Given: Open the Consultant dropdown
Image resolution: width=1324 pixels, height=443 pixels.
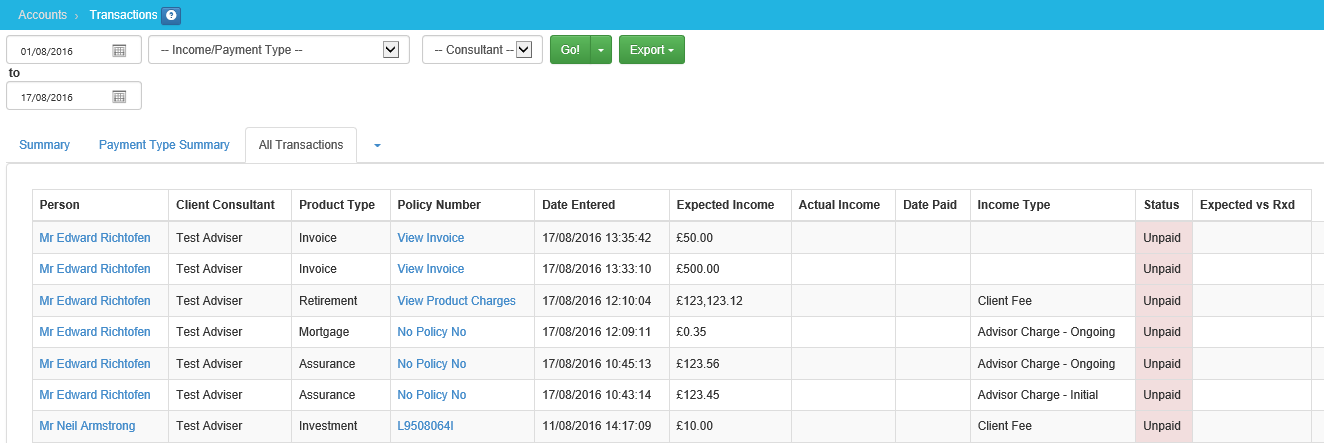Looking at the screenshot, I should point(523,50).
